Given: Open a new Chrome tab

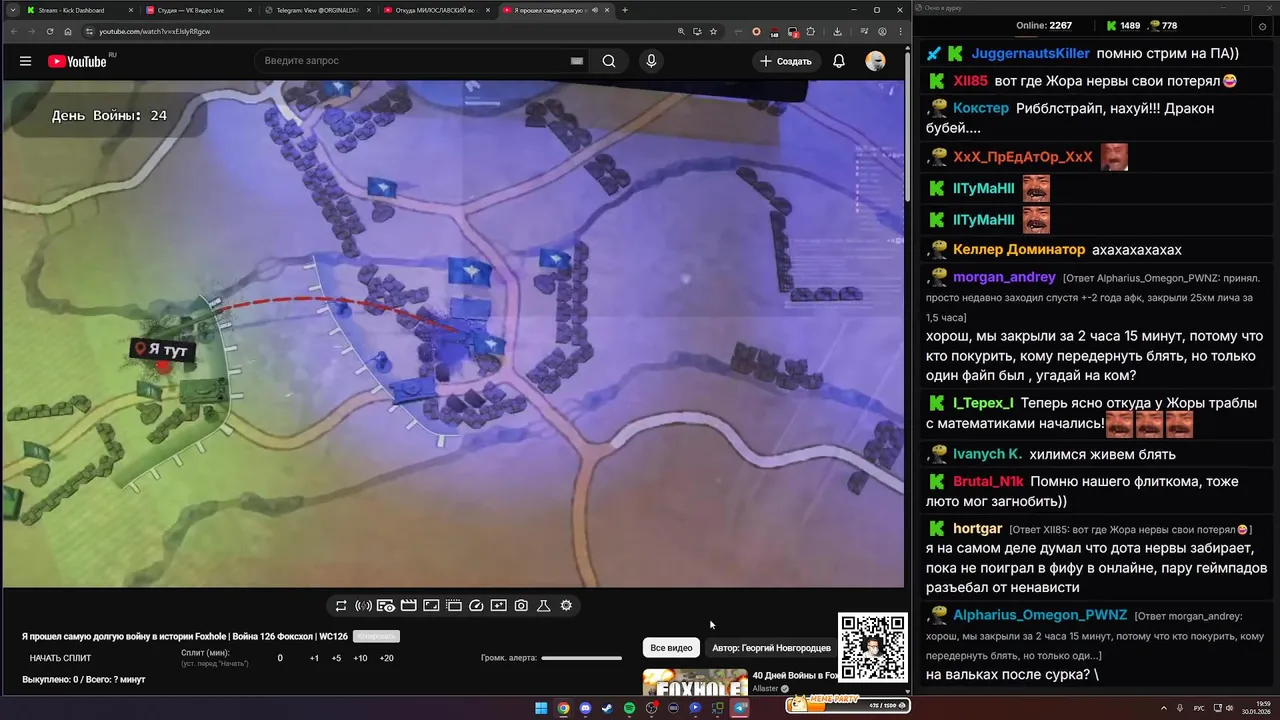Looking at the screenshot, I should [625, 10].
